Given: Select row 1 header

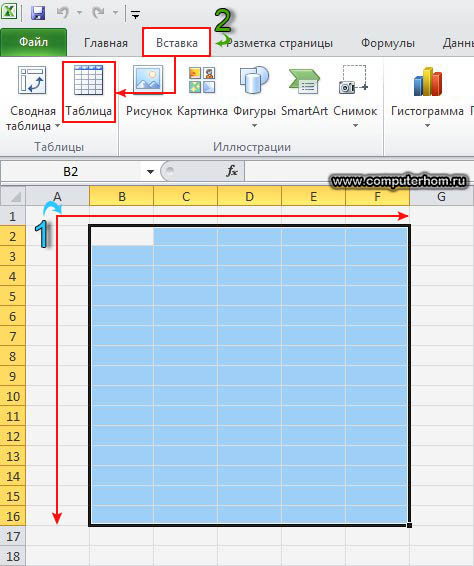Looking at the screenshot, I should tap(13, 216).
